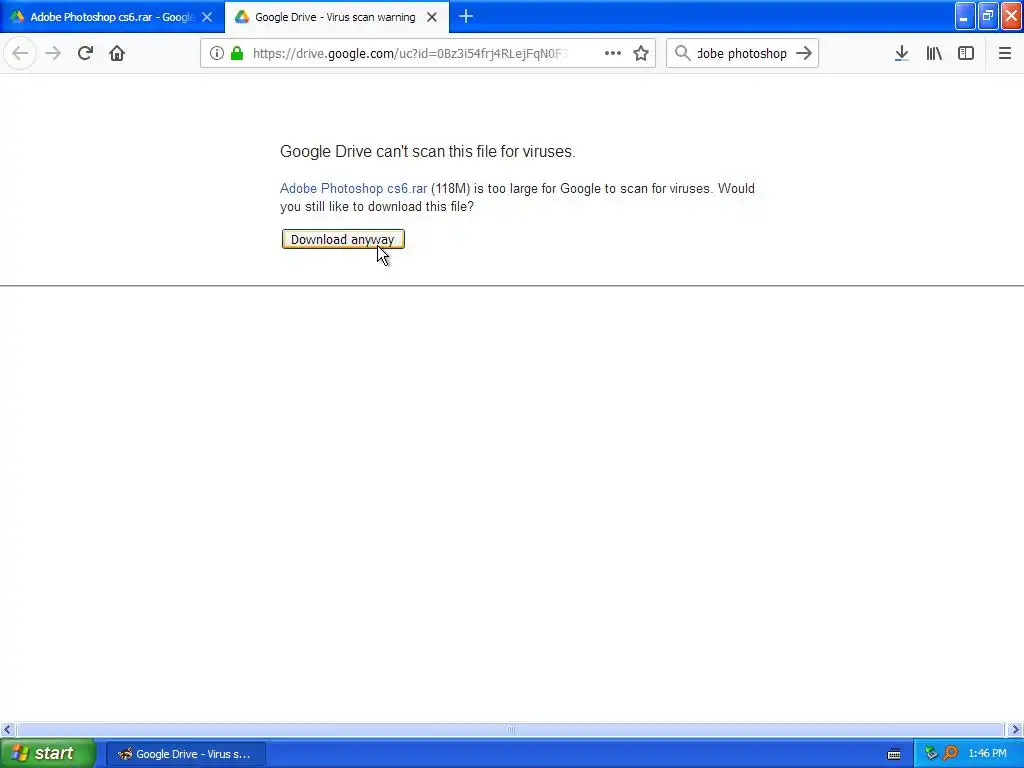Screen dimensions: 1024x768
Task: Open the browser home page
Action: [x=117, y=54]
